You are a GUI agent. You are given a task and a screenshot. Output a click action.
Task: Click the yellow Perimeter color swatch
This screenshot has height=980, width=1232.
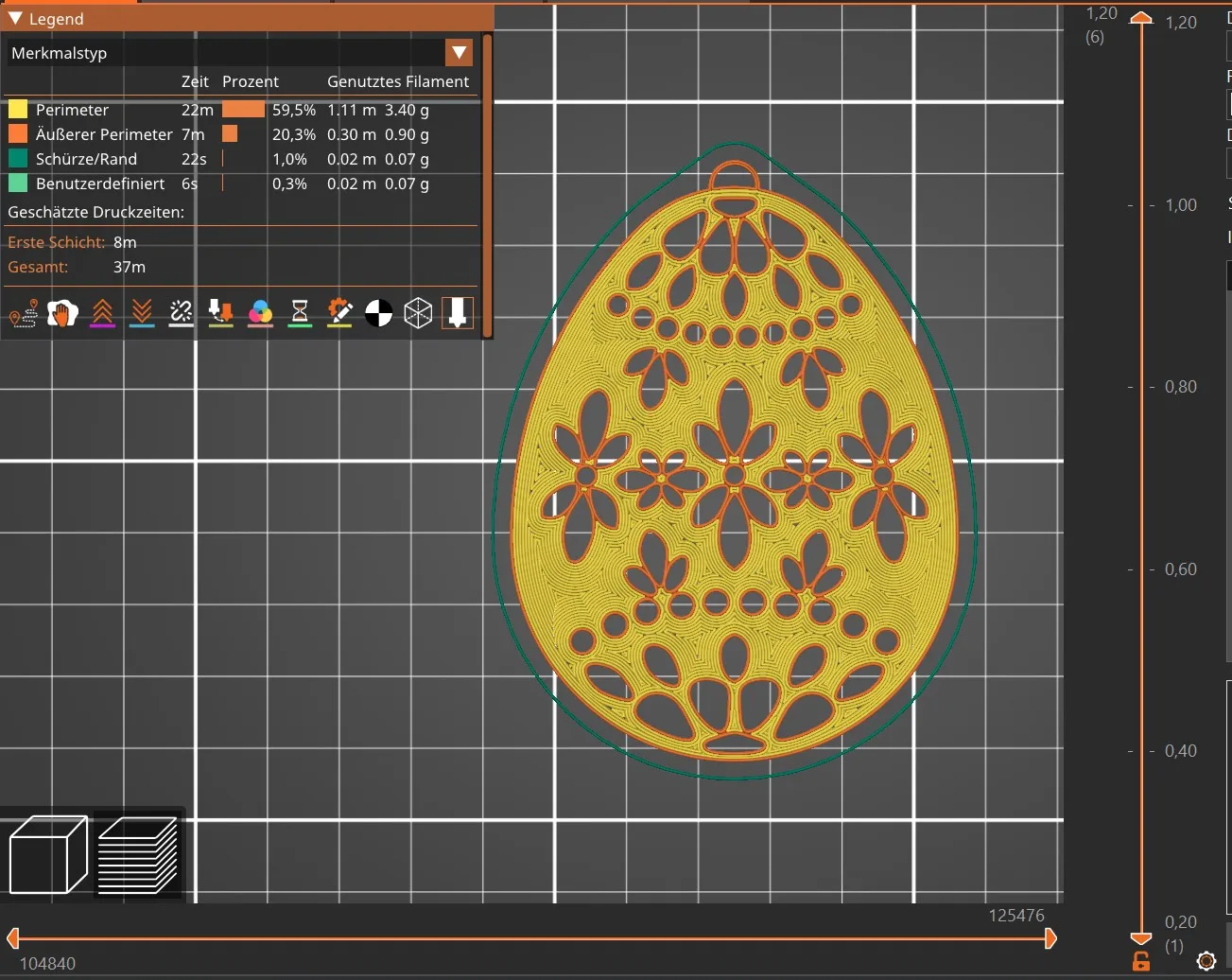tap(18, 110)
